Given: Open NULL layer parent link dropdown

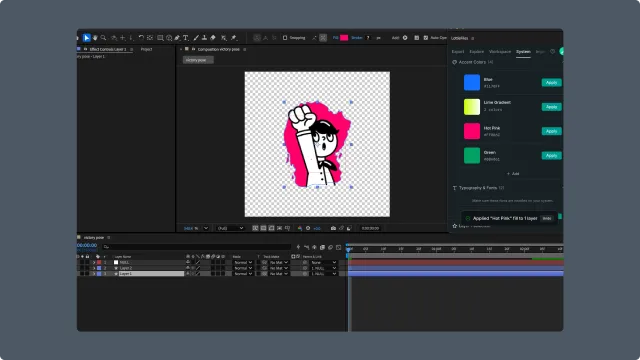Looking at the screenshot, I should [324, 262].
